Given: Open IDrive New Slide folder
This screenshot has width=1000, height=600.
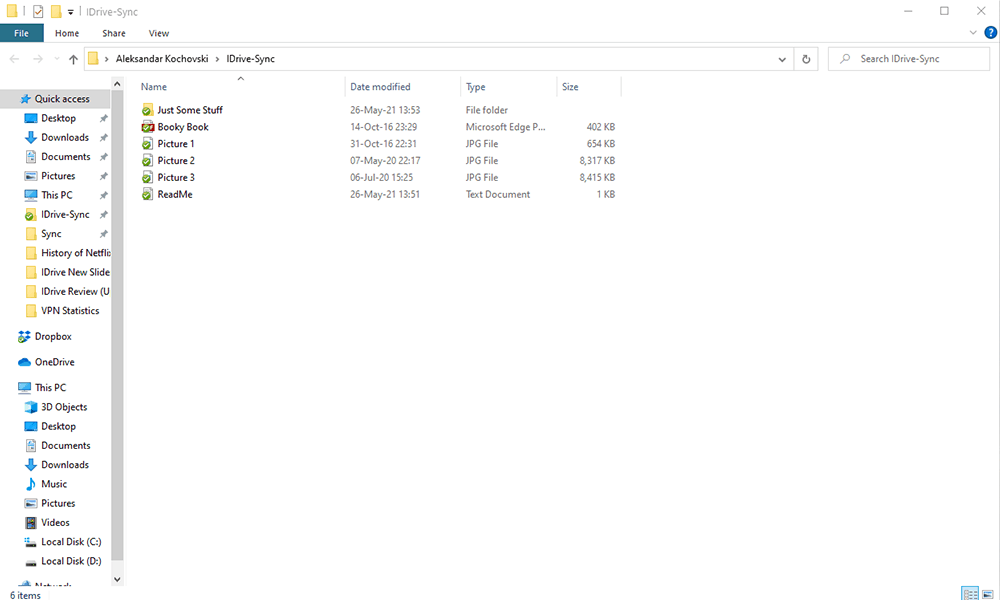Looking at the screenshot, I should [x=67, y=272].
